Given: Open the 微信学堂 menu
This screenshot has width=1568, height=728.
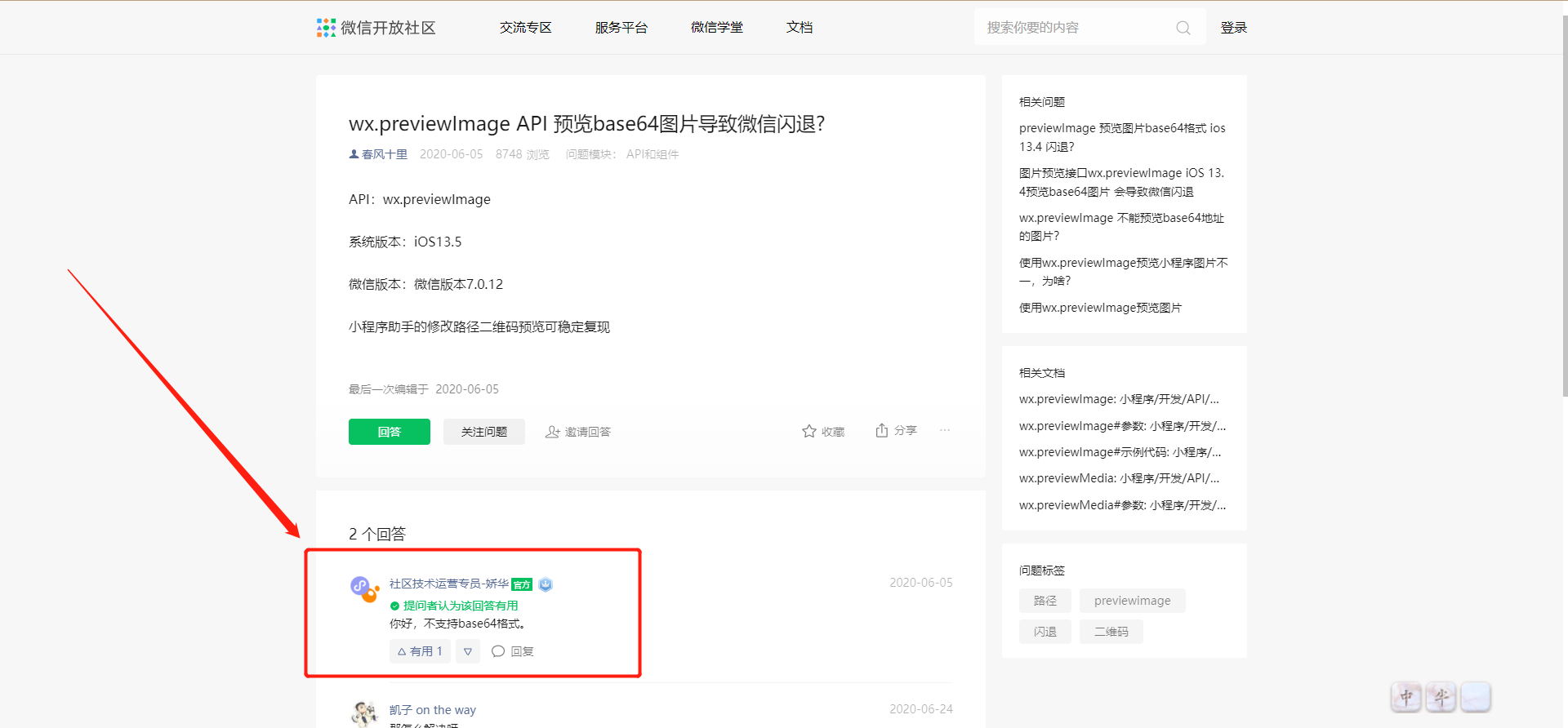Looking at the screenshot, I should 717,28.
